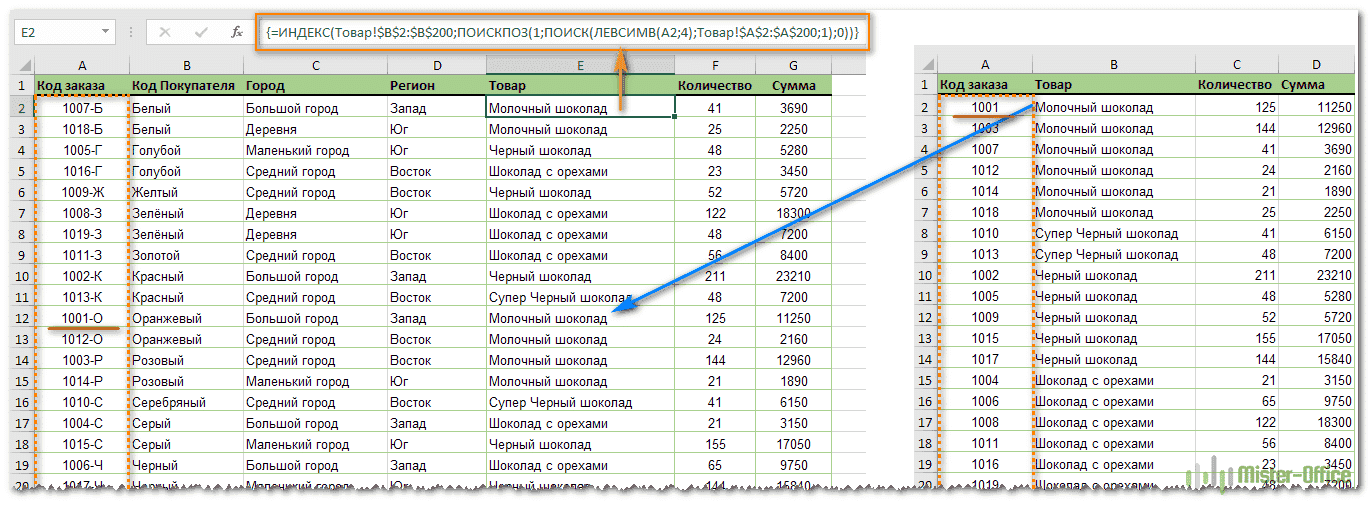The image size is (1369, 507).
Task: Click into the formula bar with ИНДЕКС formula
Action: click(x=560, y=32)
